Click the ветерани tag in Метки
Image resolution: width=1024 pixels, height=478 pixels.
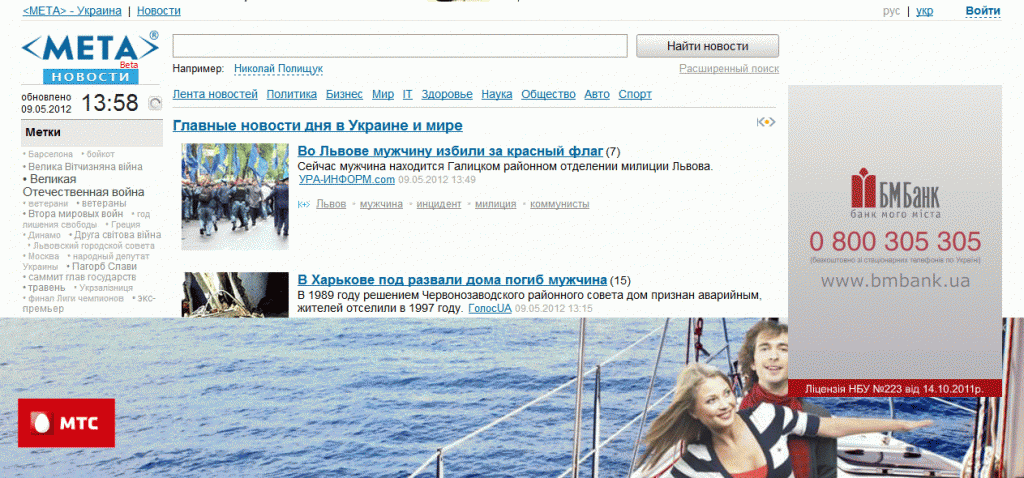pyautogui.click(x=48, y=204)
